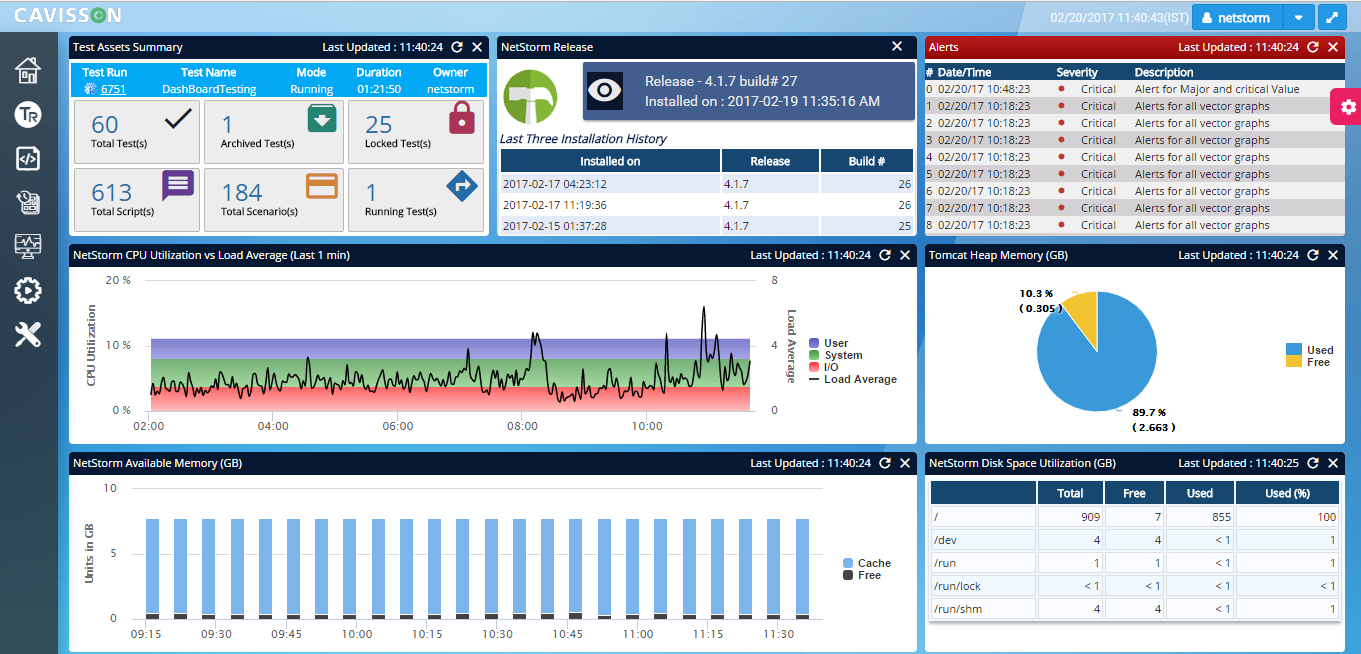Viewport: 1361px width, 654px height.
Task: Close the Test Assets Summary widget
Action: click(x=477, y=47)
